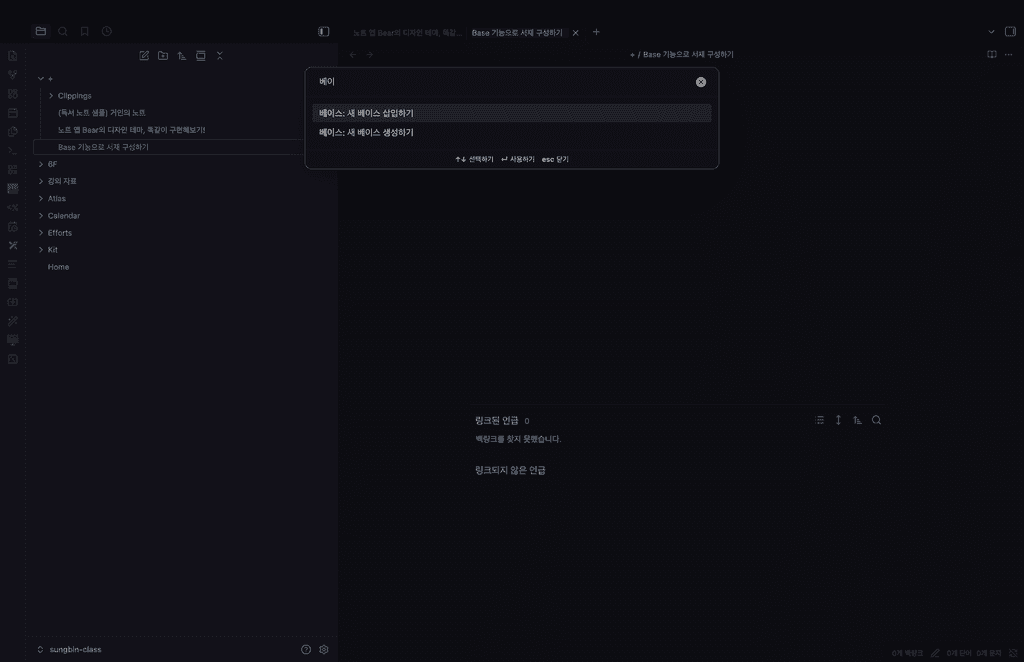Expand the 링크되지 않은 언급 section
Image resolution: width=1024 pixels, height=662 pixels.
(510, 470)
